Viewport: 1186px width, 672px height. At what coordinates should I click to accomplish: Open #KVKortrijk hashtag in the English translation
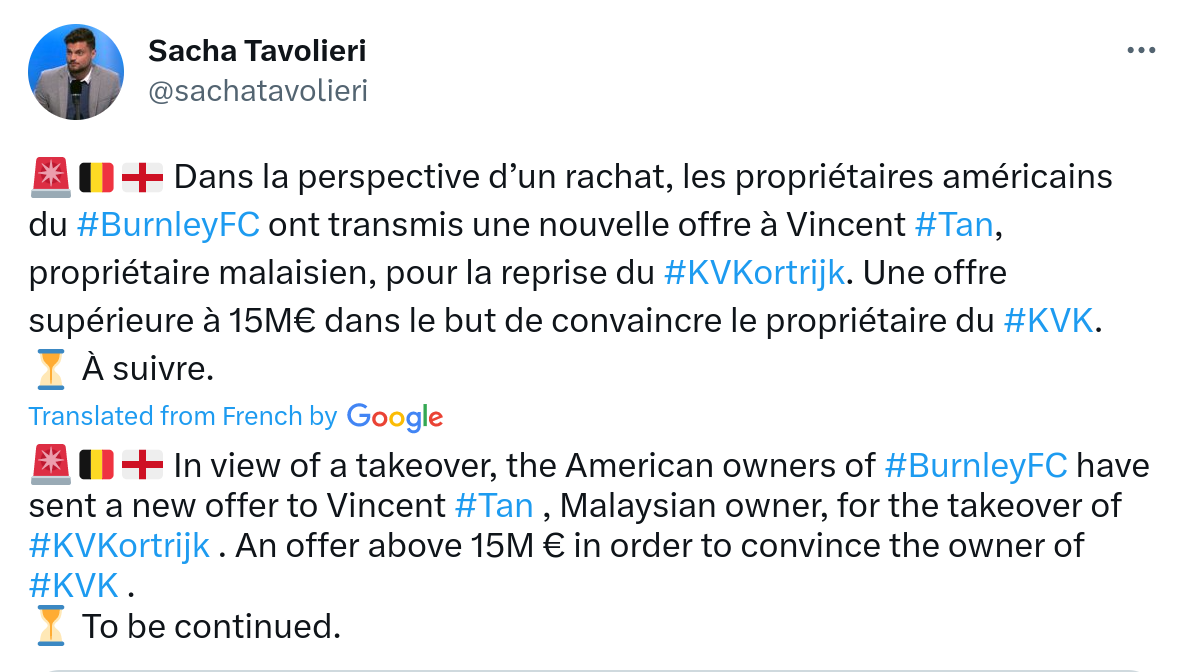[120, 545]
